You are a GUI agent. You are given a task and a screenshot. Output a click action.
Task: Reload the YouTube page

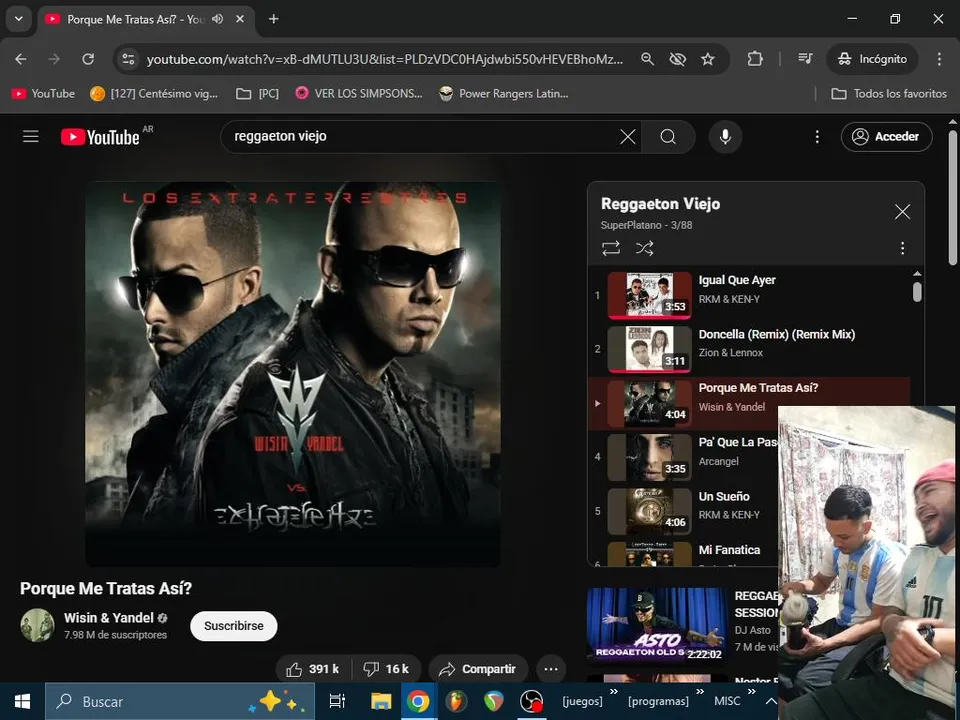[88, 59]
